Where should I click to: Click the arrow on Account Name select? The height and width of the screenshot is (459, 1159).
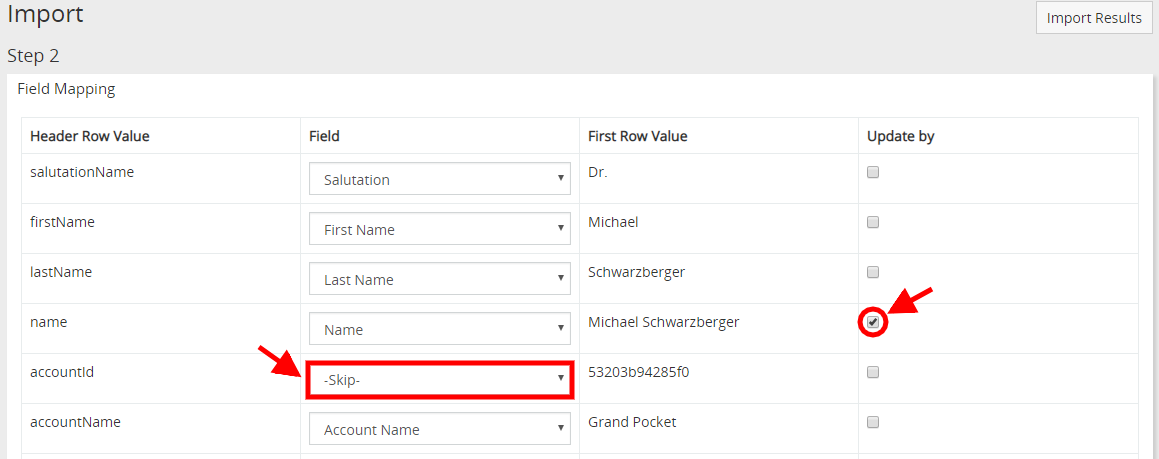[x=561, y=428]
